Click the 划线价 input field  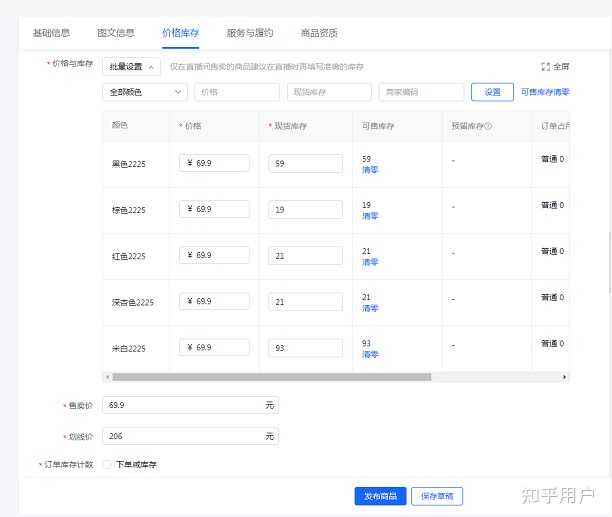[x=190, y=436]
